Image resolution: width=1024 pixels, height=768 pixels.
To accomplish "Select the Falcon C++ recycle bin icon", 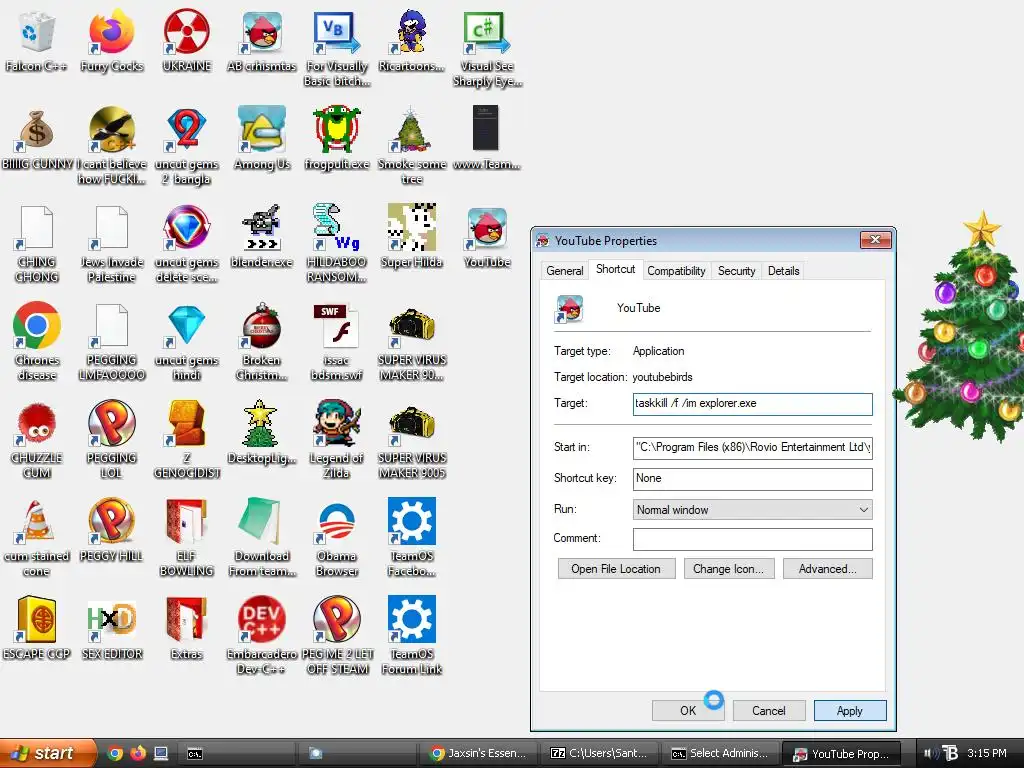I will [36, 31].
